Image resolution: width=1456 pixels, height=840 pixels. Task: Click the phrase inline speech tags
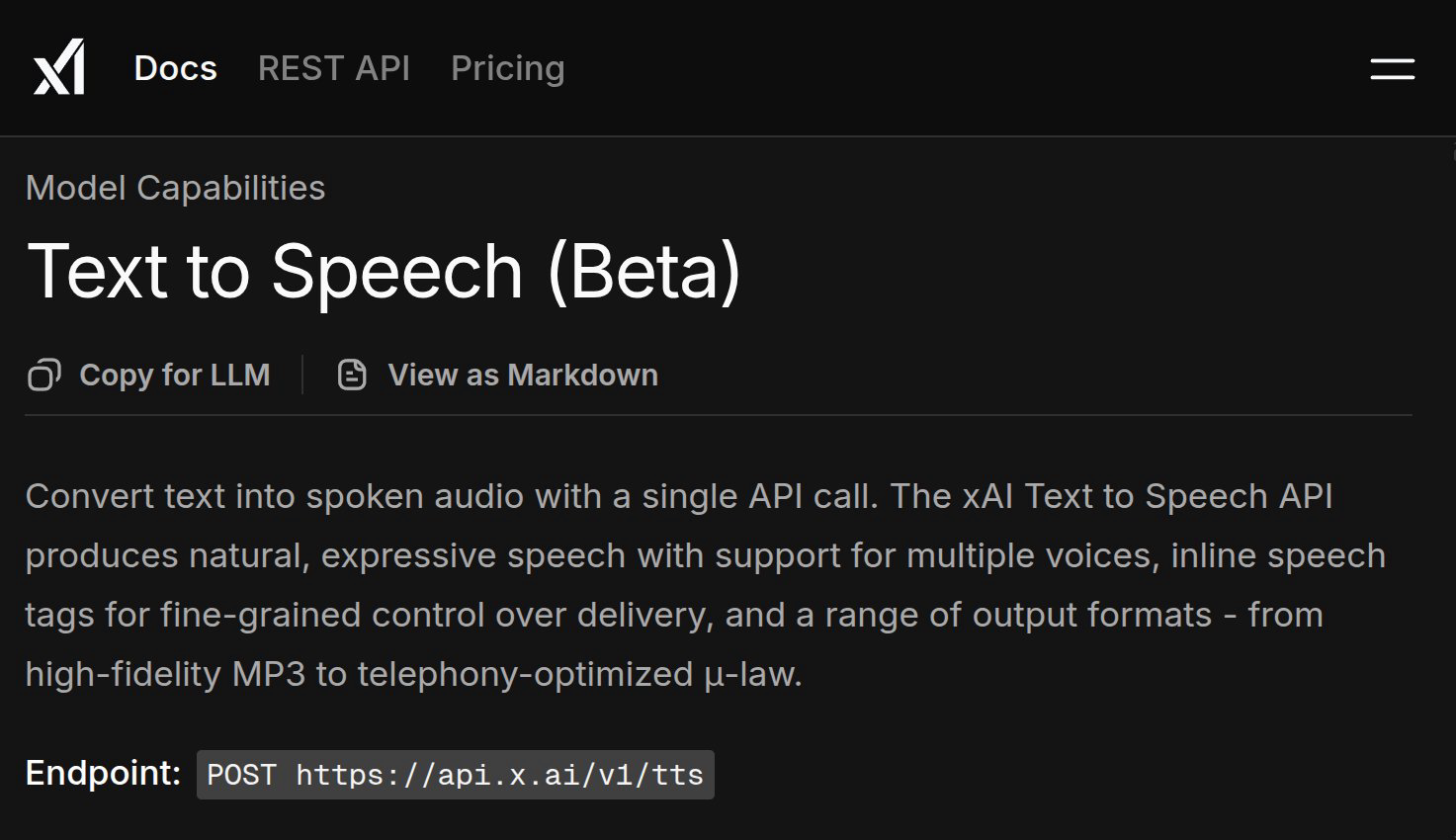pyautogui.click(x=1277, y=555)
